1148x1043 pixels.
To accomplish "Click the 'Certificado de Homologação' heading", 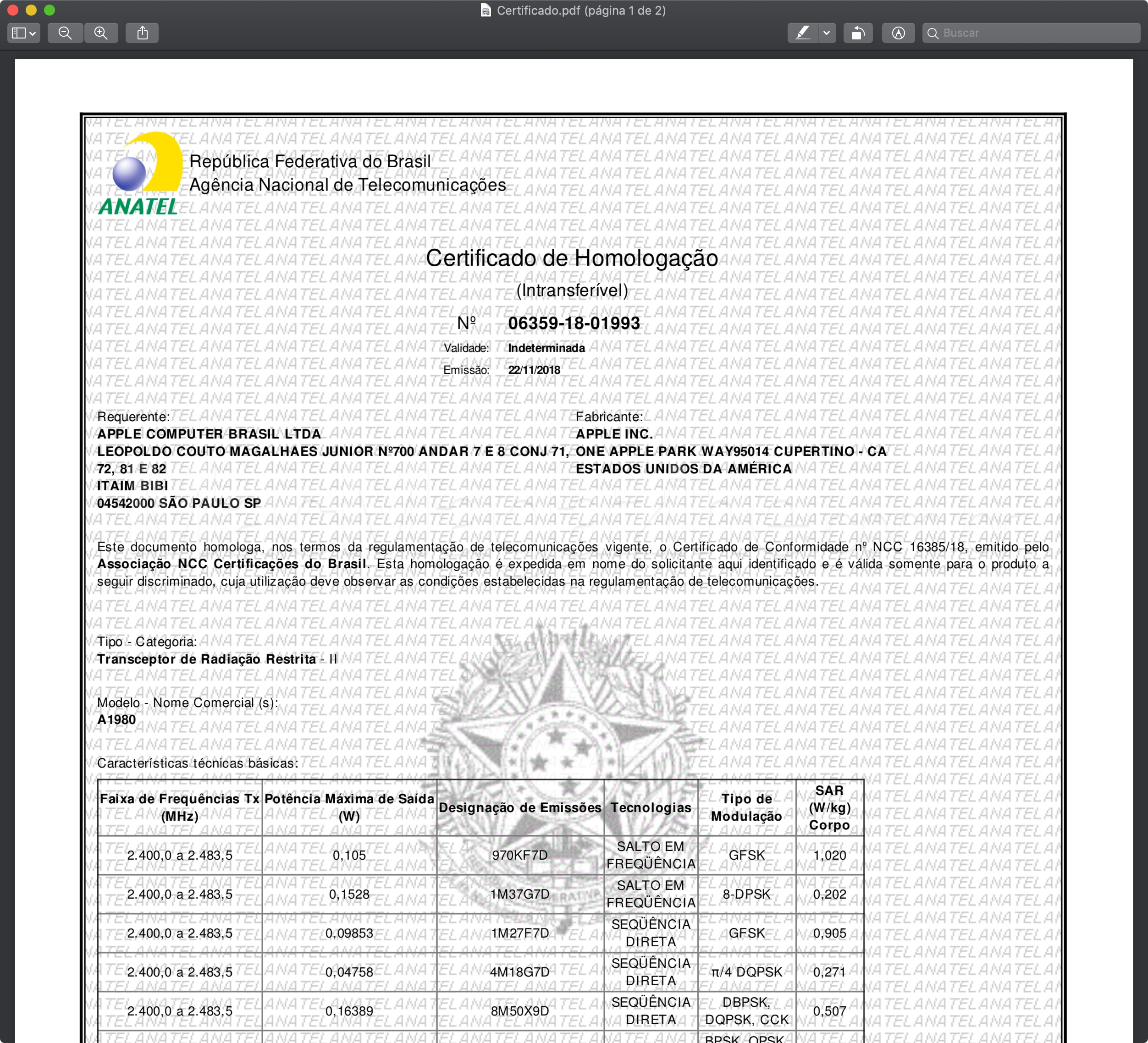I will [x=572, y=258].
